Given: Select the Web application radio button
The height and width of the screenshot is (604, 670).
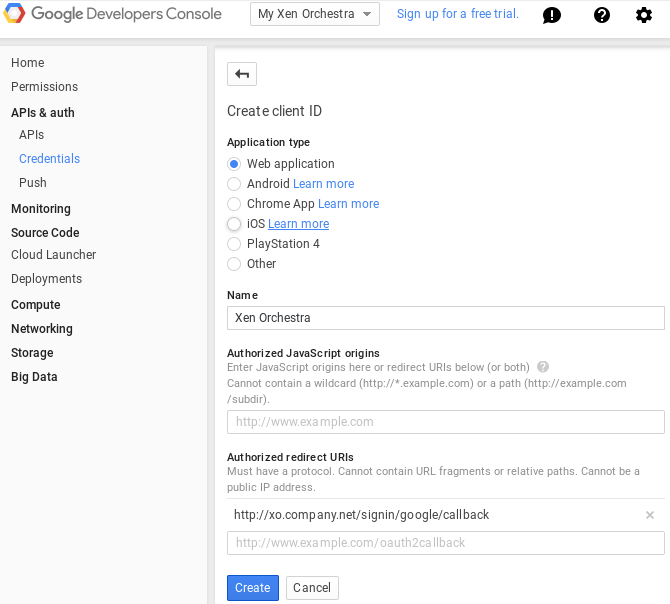Looking at the screenshot, I should click(x=234, y=164).
